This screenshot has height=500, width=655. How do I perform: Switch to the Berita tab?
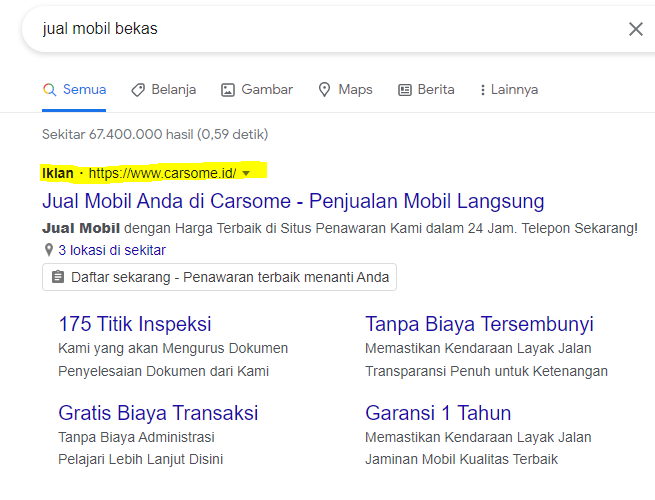coord(435,90)
